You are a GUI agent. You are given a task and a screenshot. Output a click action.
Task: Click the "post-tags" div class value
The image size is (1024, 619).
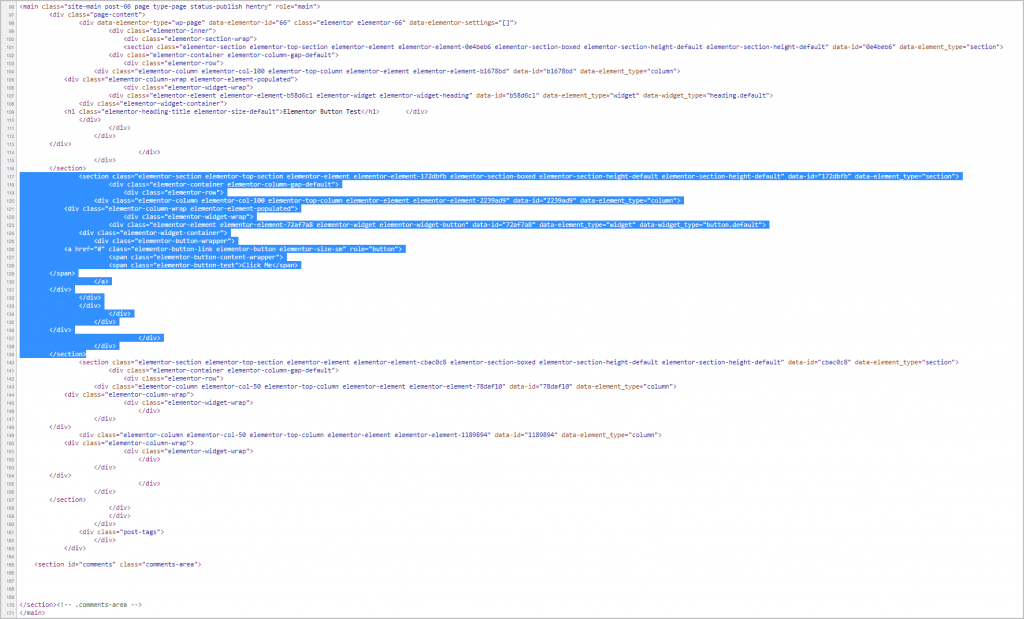139,532
